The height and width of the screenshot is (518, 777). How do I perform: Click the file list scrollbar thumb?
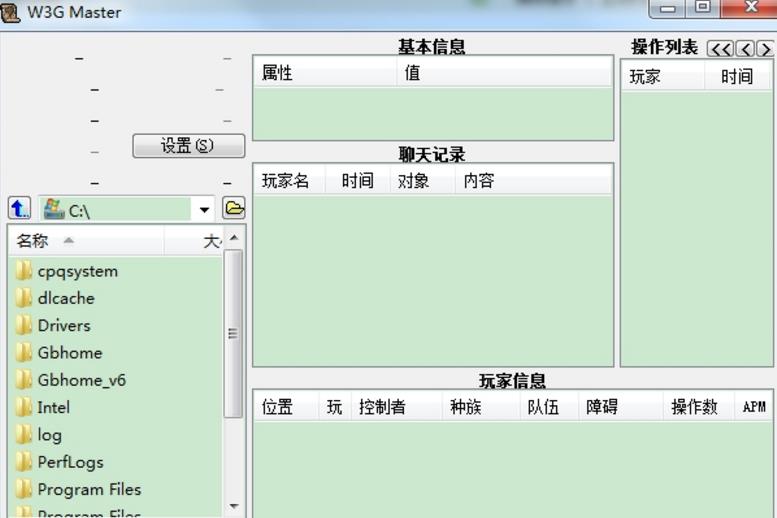click(233, 334)
